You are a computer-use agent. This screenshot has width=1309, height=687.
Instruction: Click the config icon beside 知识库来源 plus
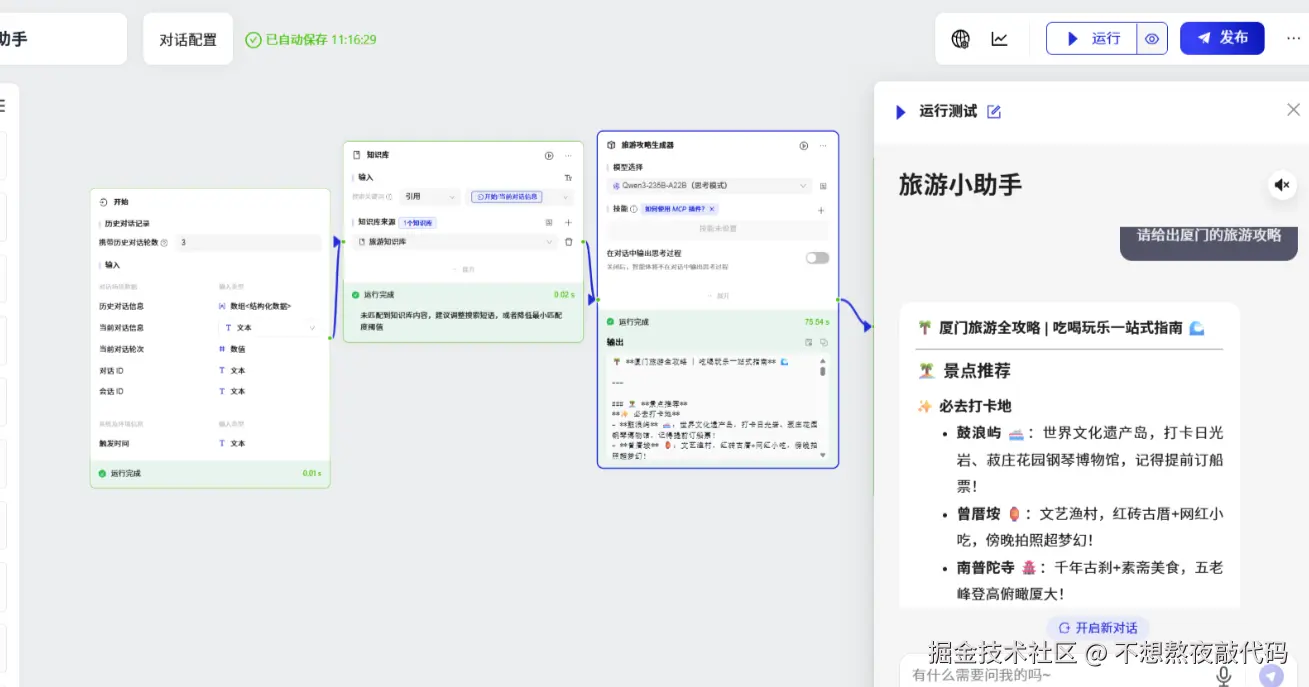(x=549, y=222)
